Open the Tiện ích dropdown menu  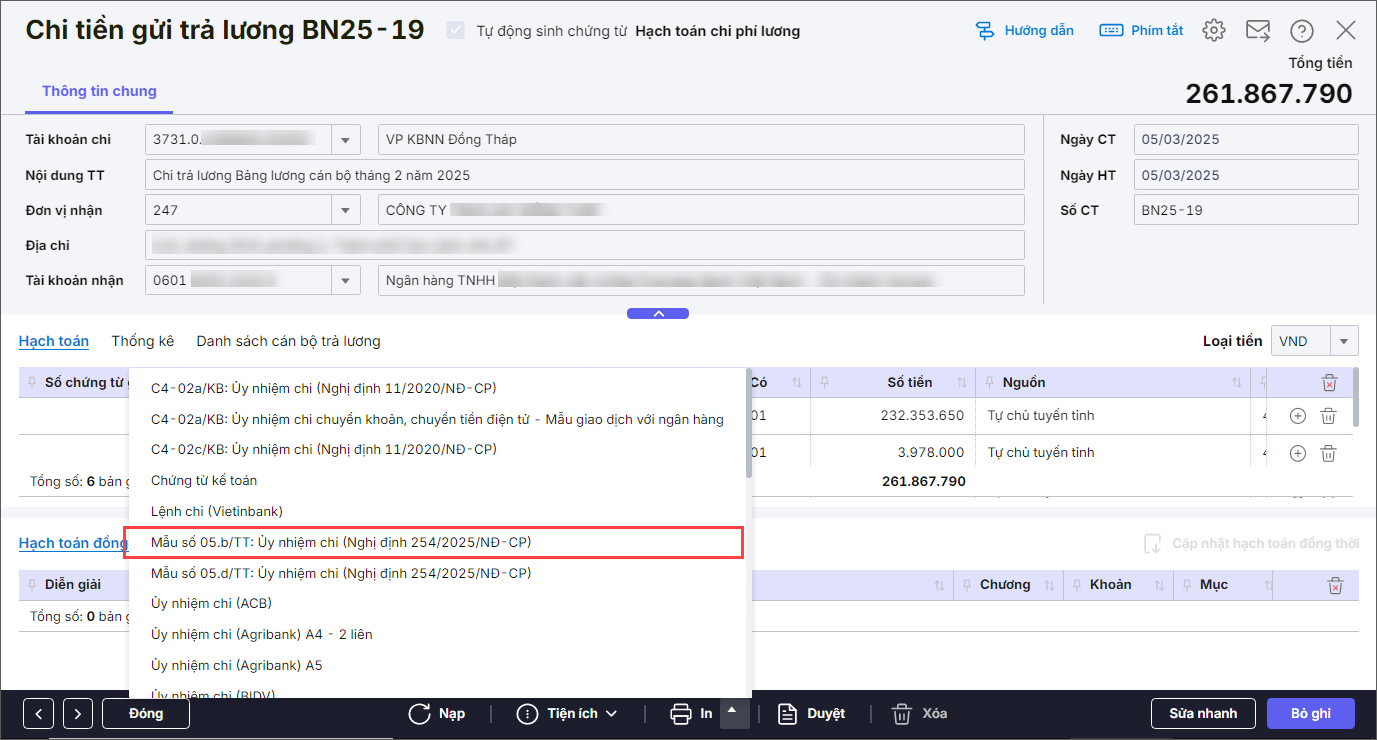567,714
